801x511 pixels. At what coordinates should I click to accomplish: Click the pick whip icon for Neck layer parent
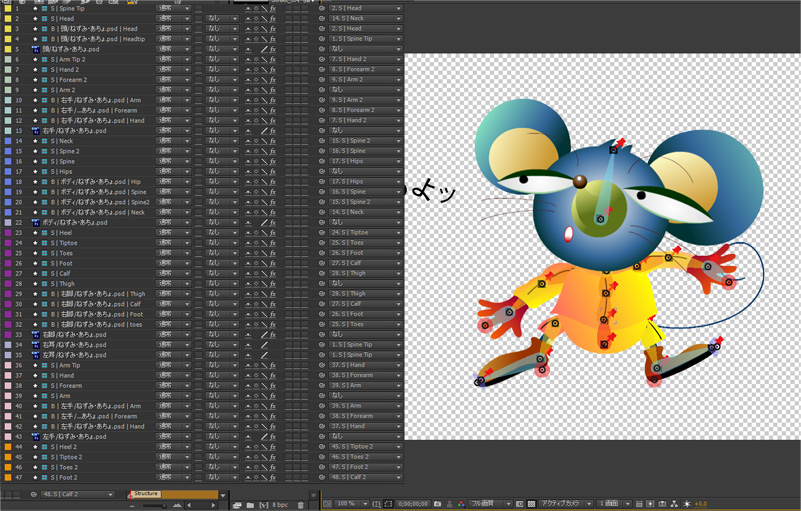tap(322, 141)
